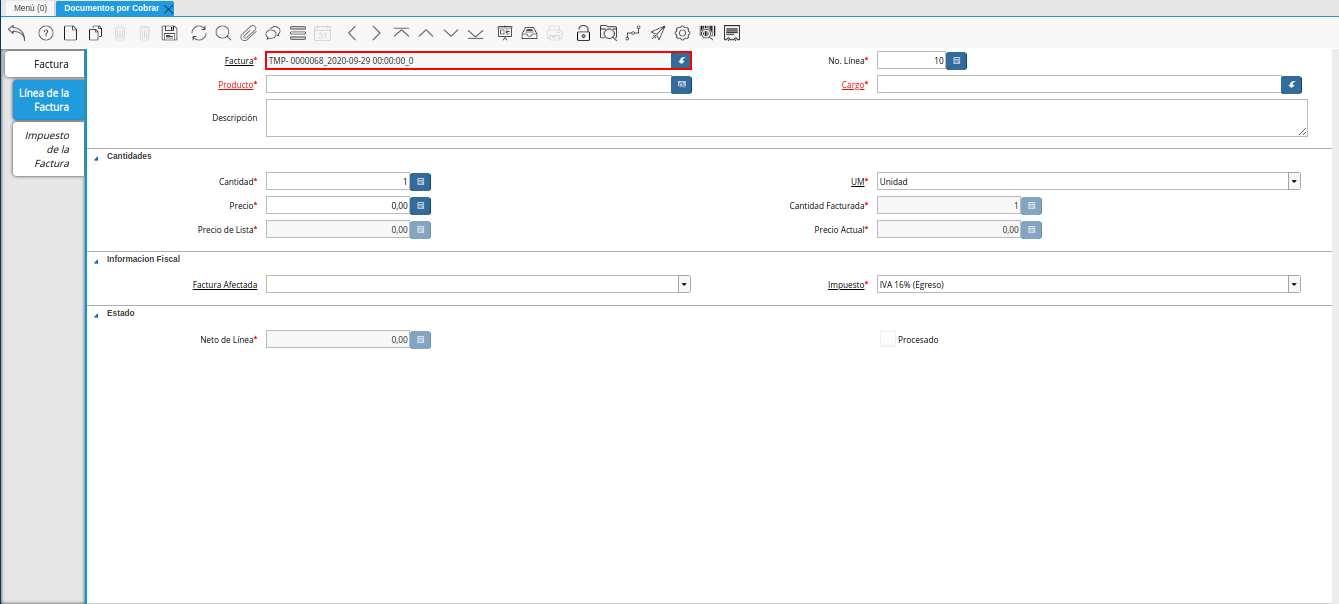Create a new record with blank page icon

pos(70,33)
